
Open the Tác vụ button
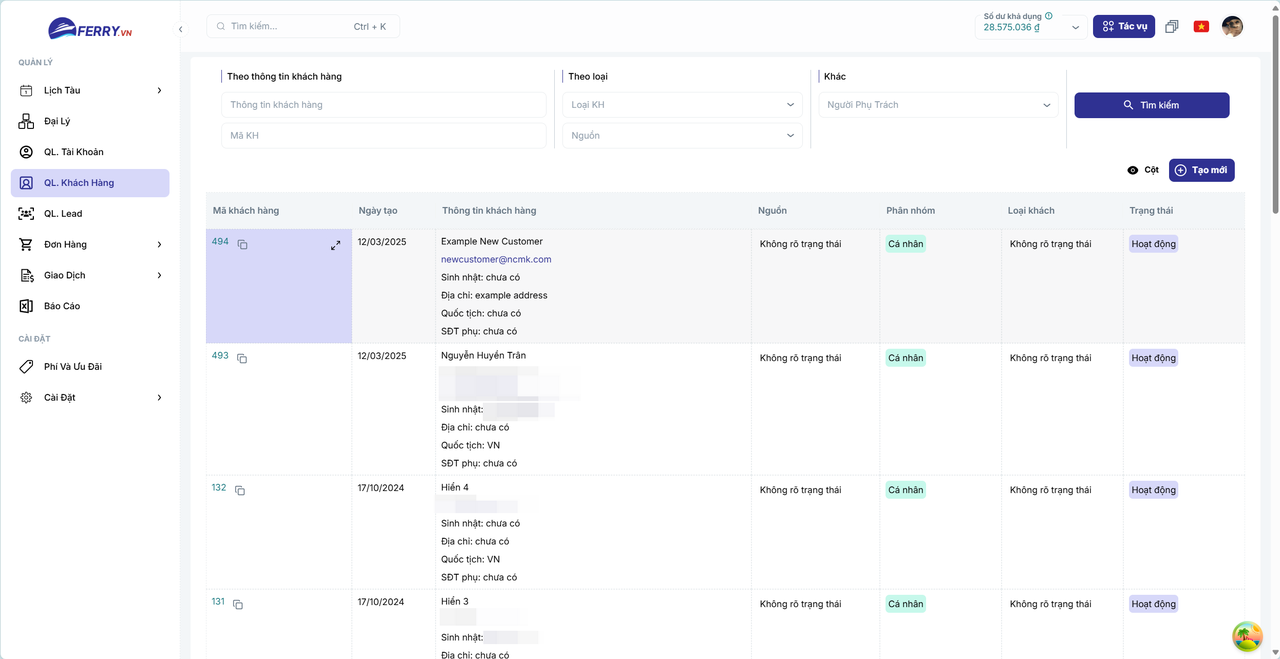[1124, 26]
